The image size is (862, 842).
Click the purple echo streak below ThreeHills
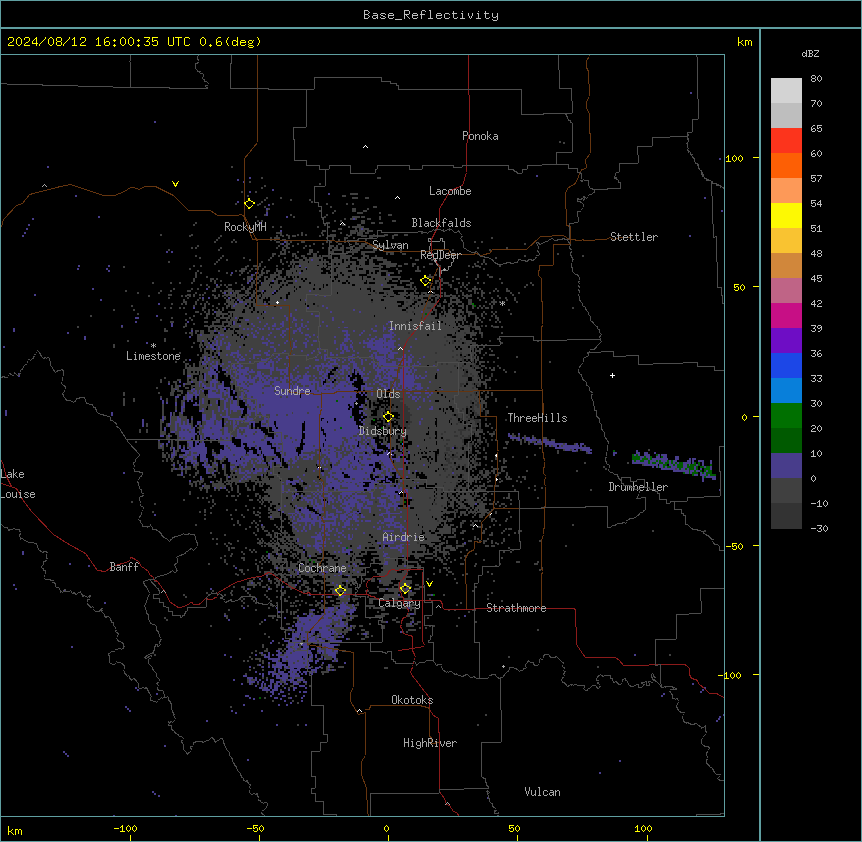tap(550, 442)
